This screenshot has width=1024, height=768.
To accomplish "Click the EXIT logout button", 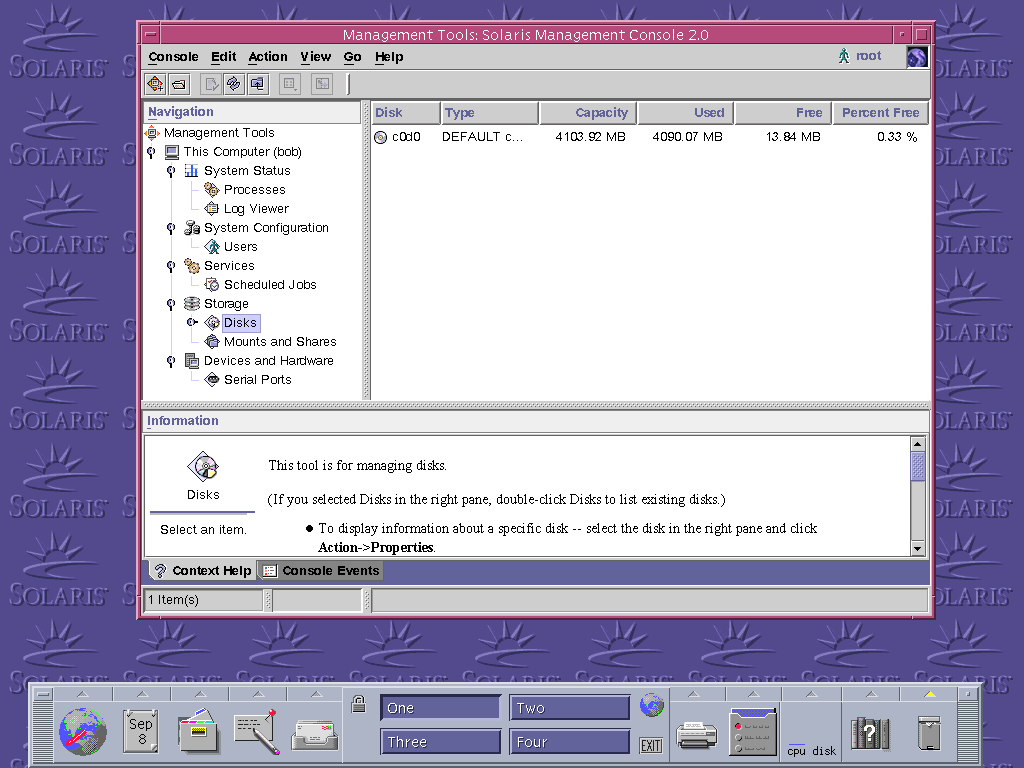I will 651,745.
